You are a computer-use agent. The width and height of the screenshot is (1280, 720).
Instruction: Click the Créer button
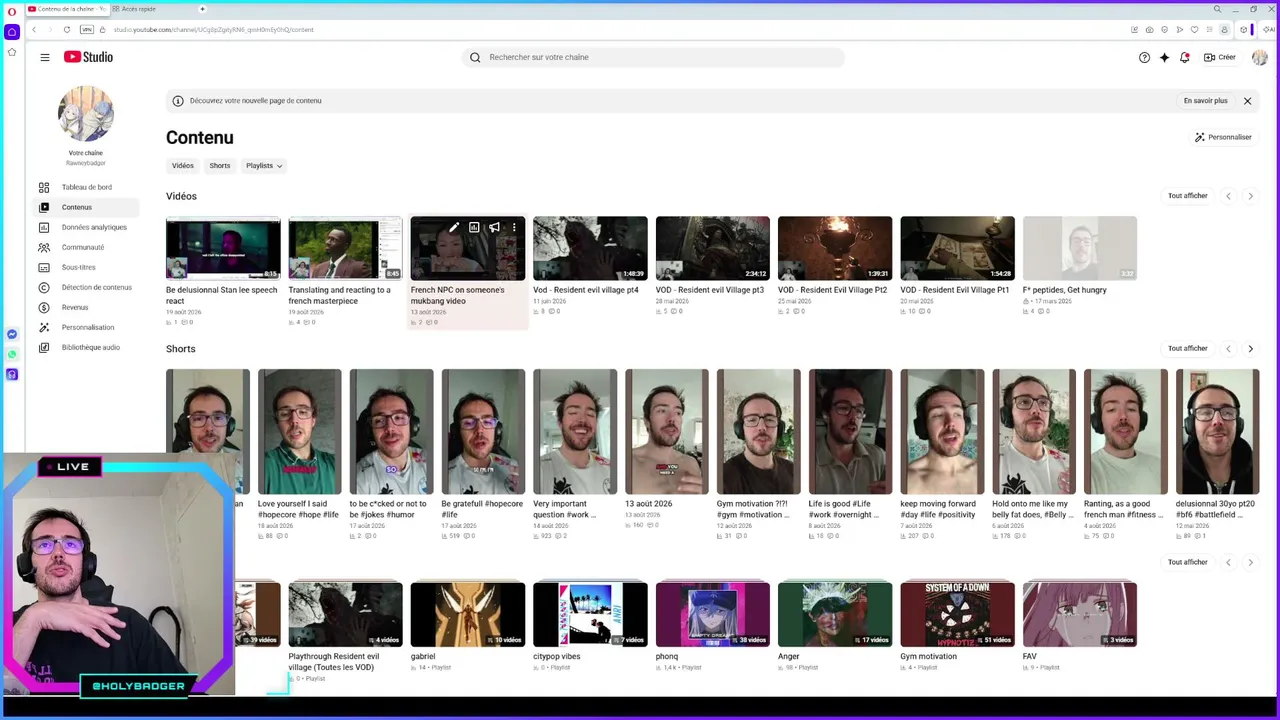(x=1221, y=57)
